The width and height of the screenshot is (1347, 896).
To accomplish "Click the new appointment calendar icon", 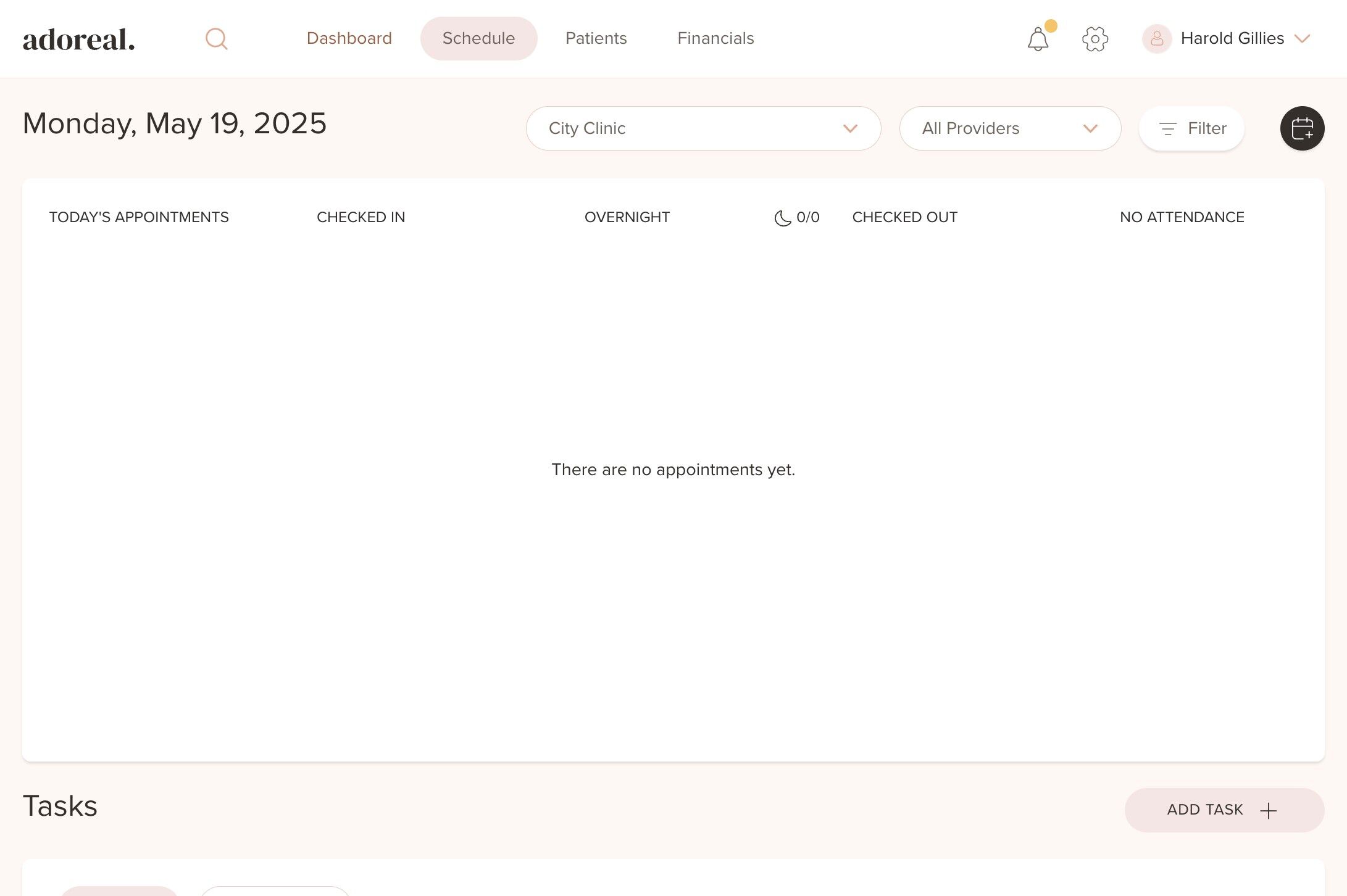I will 1302,128.
